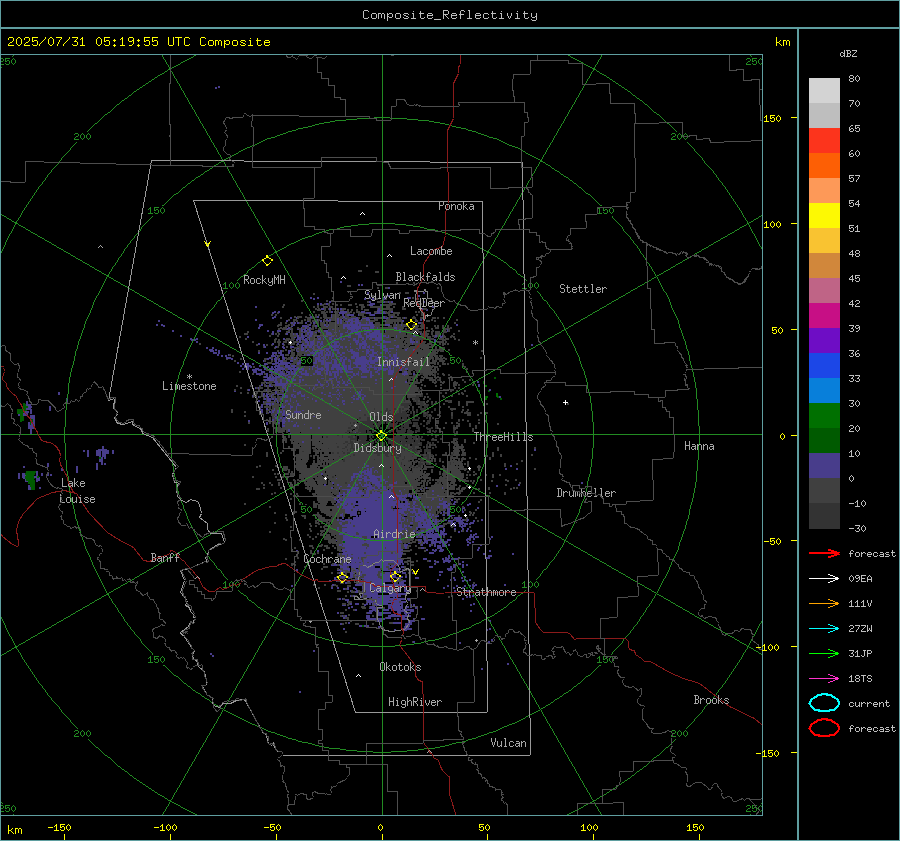Select the Innisfail label on the map
The image size is (900, 841).
403,362
